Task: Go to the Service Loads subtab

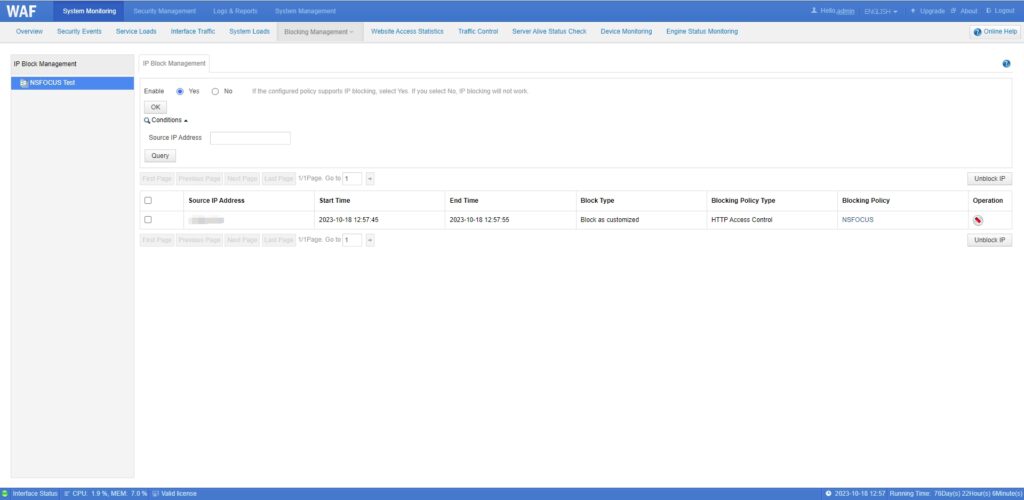Action: (136, 31)
